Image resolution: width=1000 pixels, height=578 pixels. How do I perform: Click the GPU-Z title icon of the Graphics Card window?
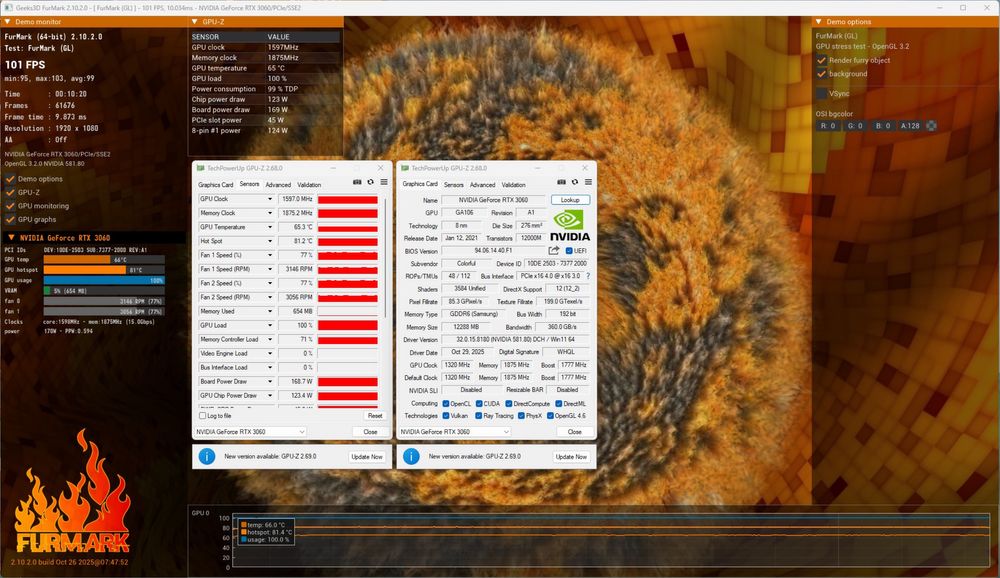tap(404, 168)
